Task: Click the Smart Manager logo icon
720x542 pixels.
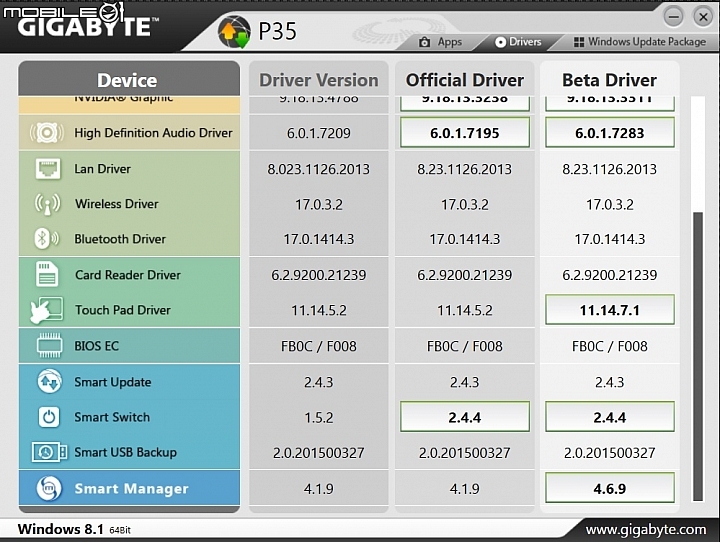Action: 49,488
